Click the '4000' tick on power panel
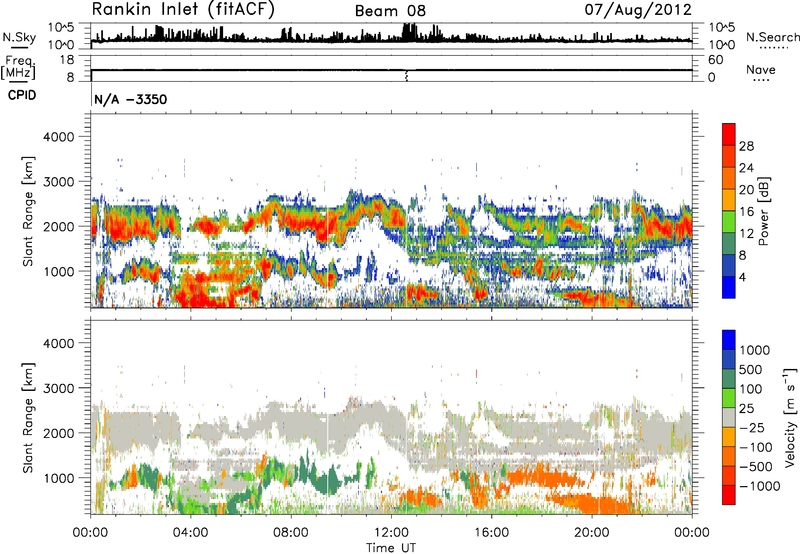The width and height of the screenshot is (800, 554). (x=58, y=137)
